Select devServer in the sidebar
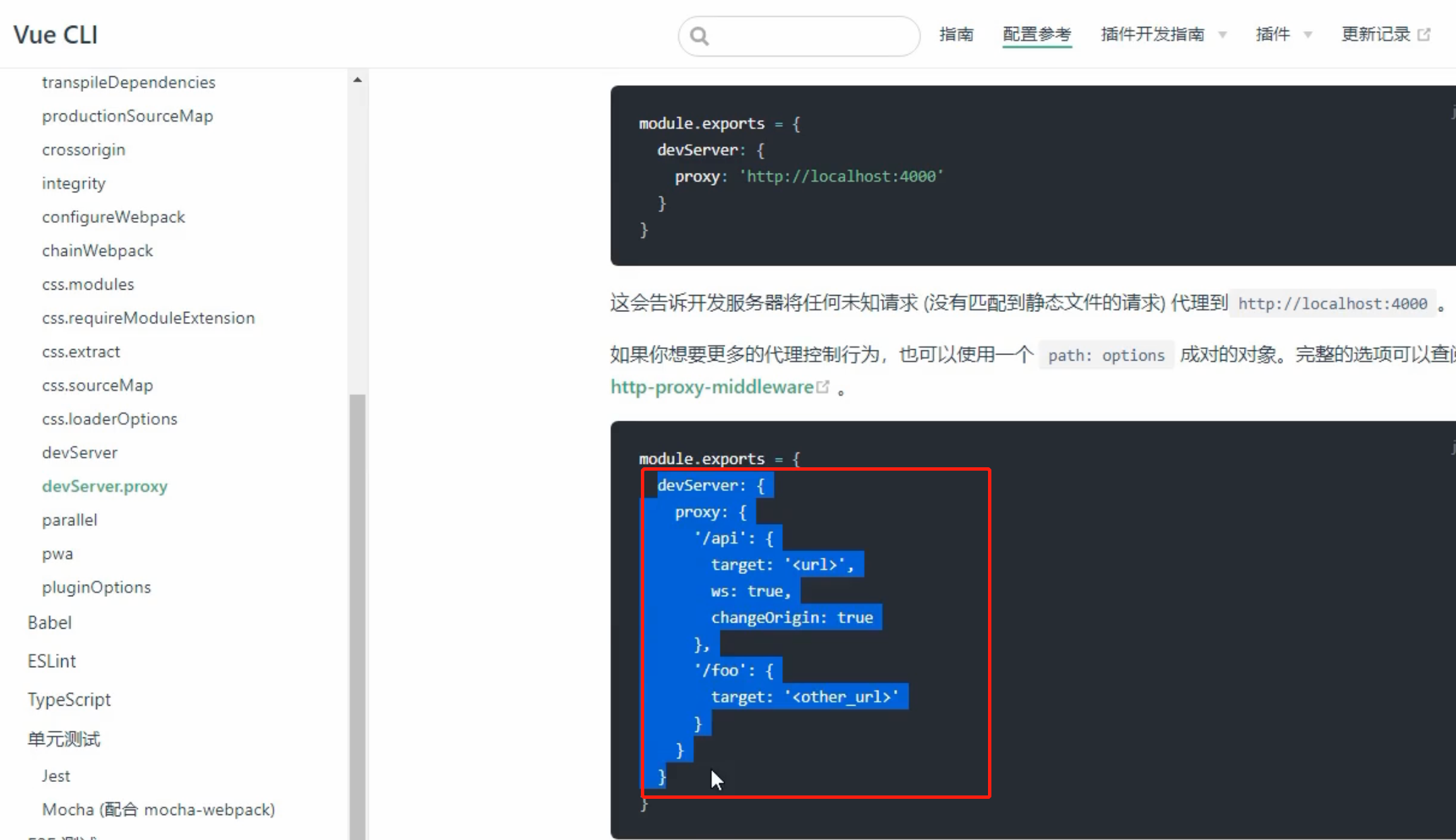This screenshot has width=1456, height=840. click(x=80, y=453)
